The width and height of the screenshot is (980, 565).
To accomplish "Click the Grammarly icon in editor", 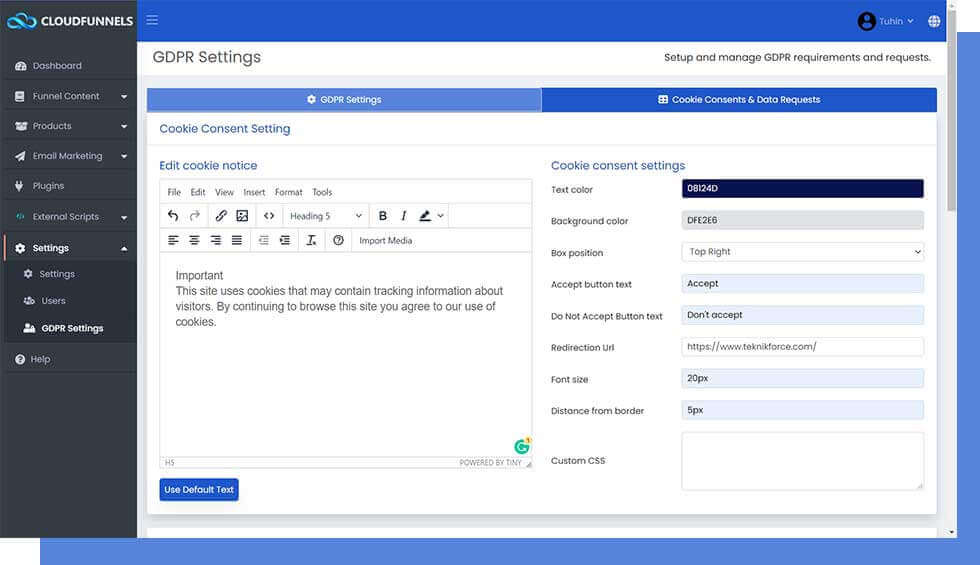I will (522, 446).
